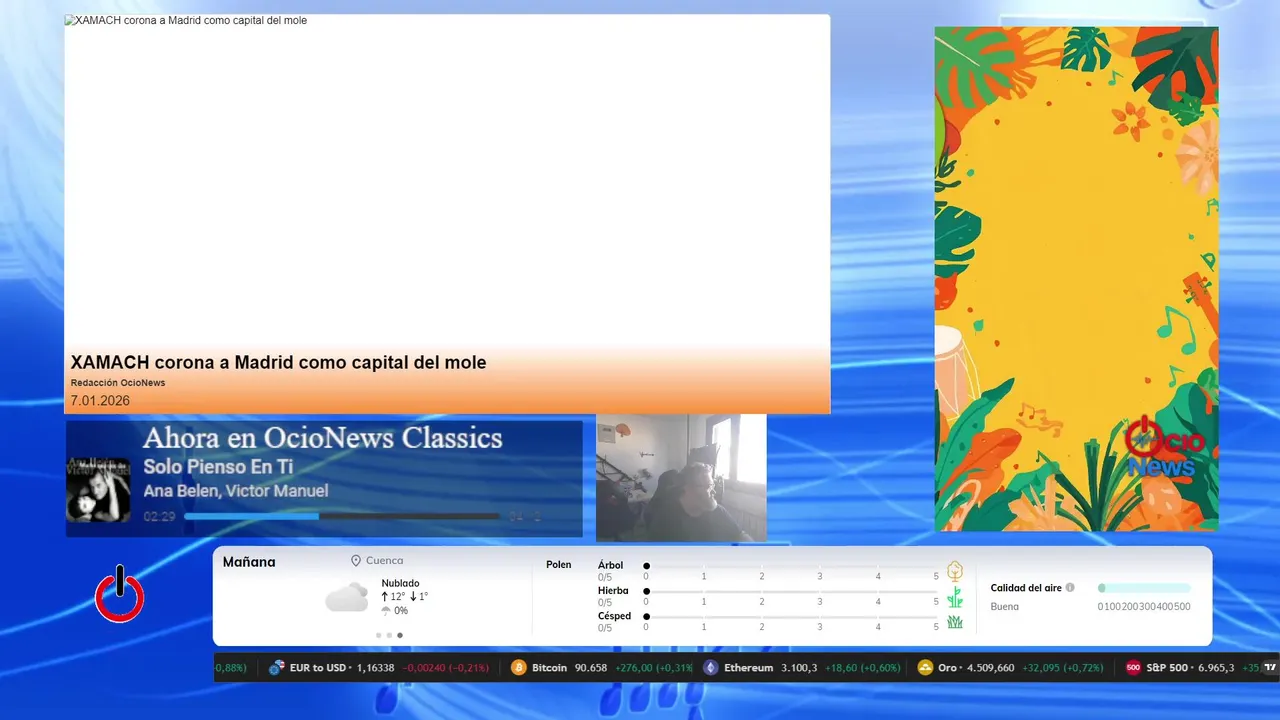Click the Ethereum diamond icon in ticker
1280x720 pixels.
pos(710,668)
